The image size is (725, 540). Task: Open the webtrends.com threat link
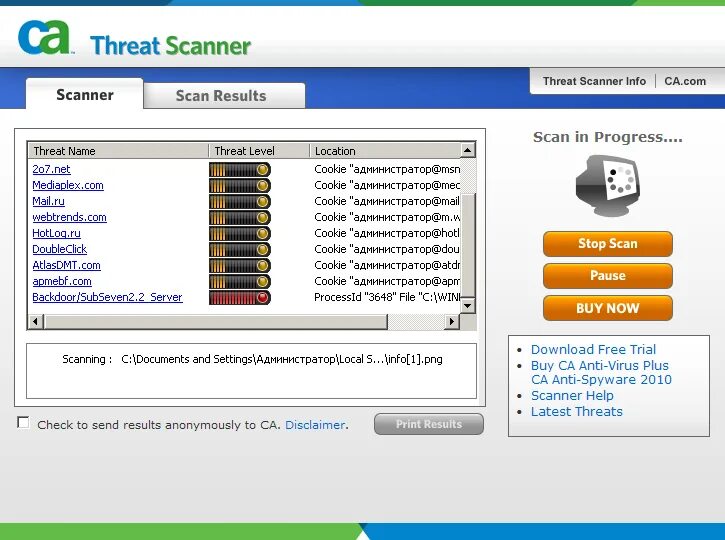coord(69,217)
